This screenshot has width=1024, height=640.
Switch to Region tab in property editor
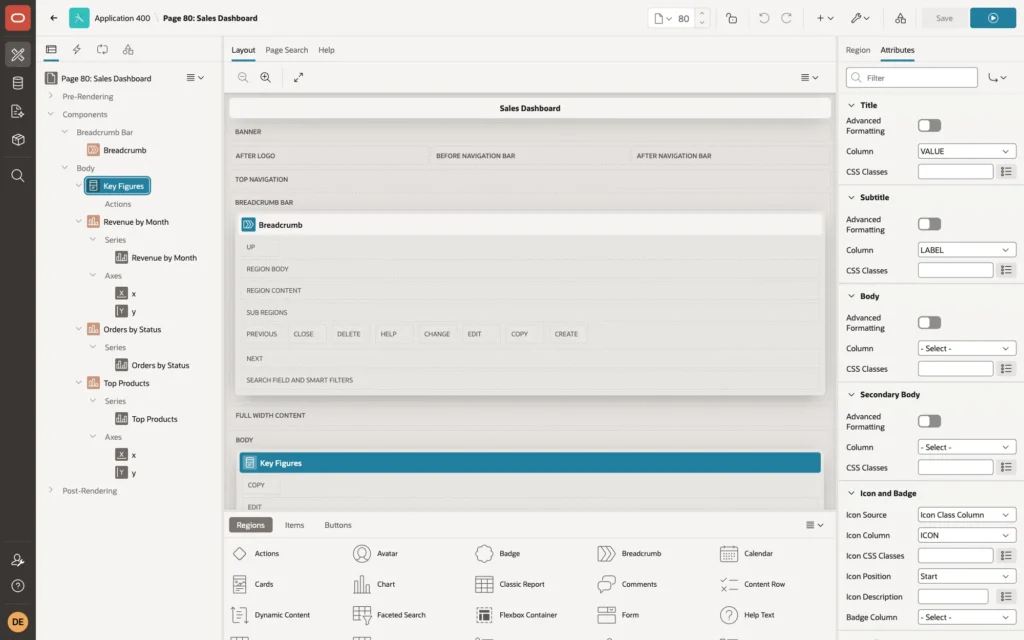857,50
